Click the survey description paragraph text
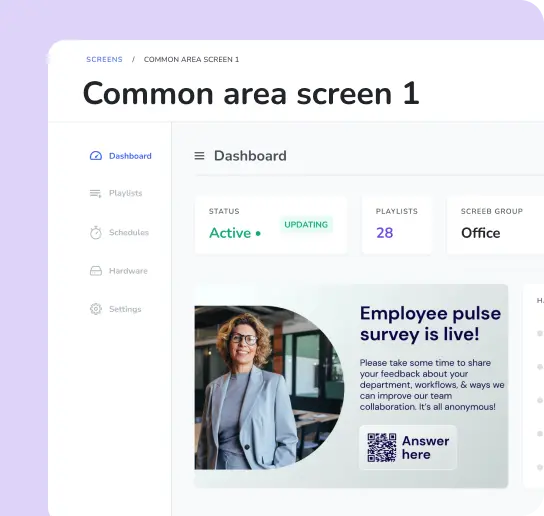Image resolution: width=544 pixels, height=516 pixels. [432, 385]
